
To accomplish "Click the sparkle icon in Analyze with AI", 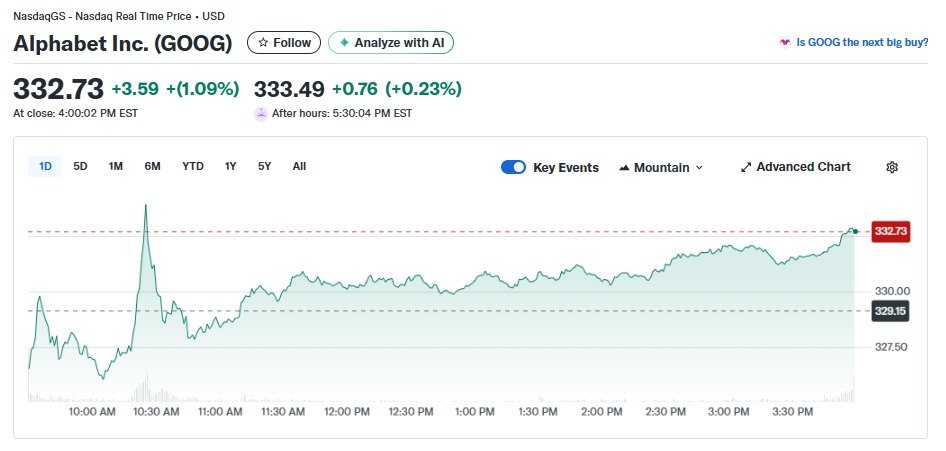I will pos(344,43).
